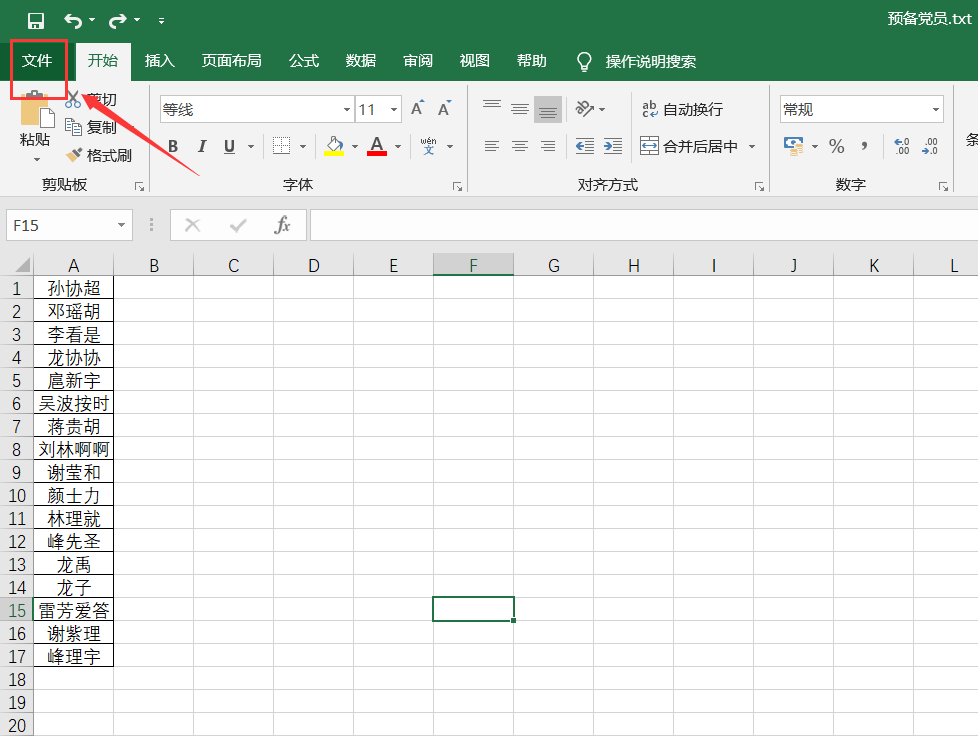Click the increase font size icon
The width and height of the screenshot is (978, 736).
point(417,109)
